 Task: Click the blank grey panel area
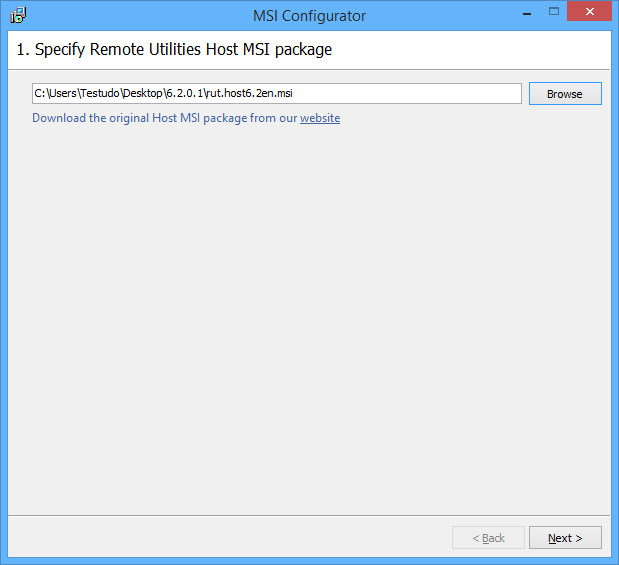(x=309, y=320)
